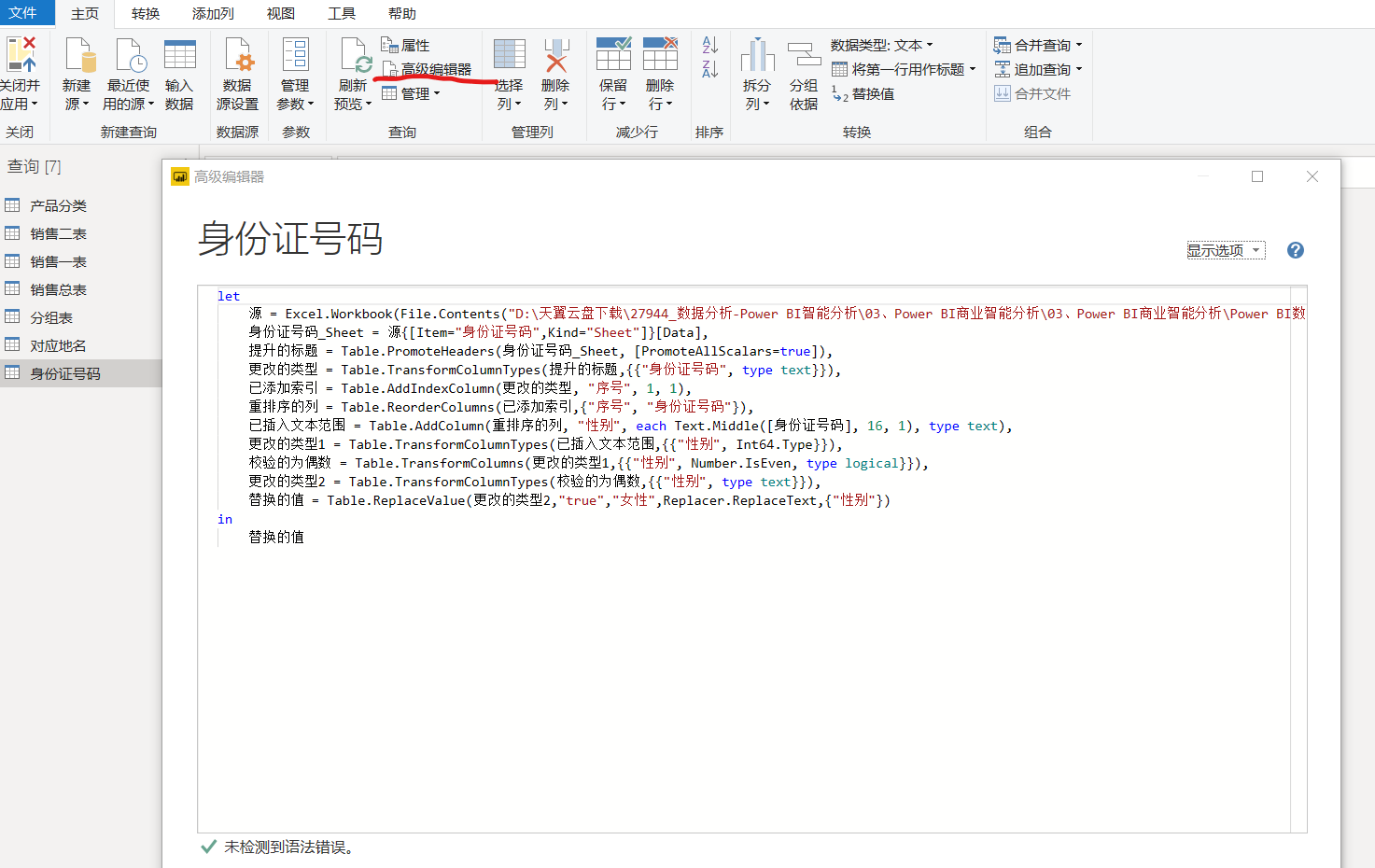Click the Table.ReplaceValue code line
1375x868 pixels.
(x=569, y=500)
